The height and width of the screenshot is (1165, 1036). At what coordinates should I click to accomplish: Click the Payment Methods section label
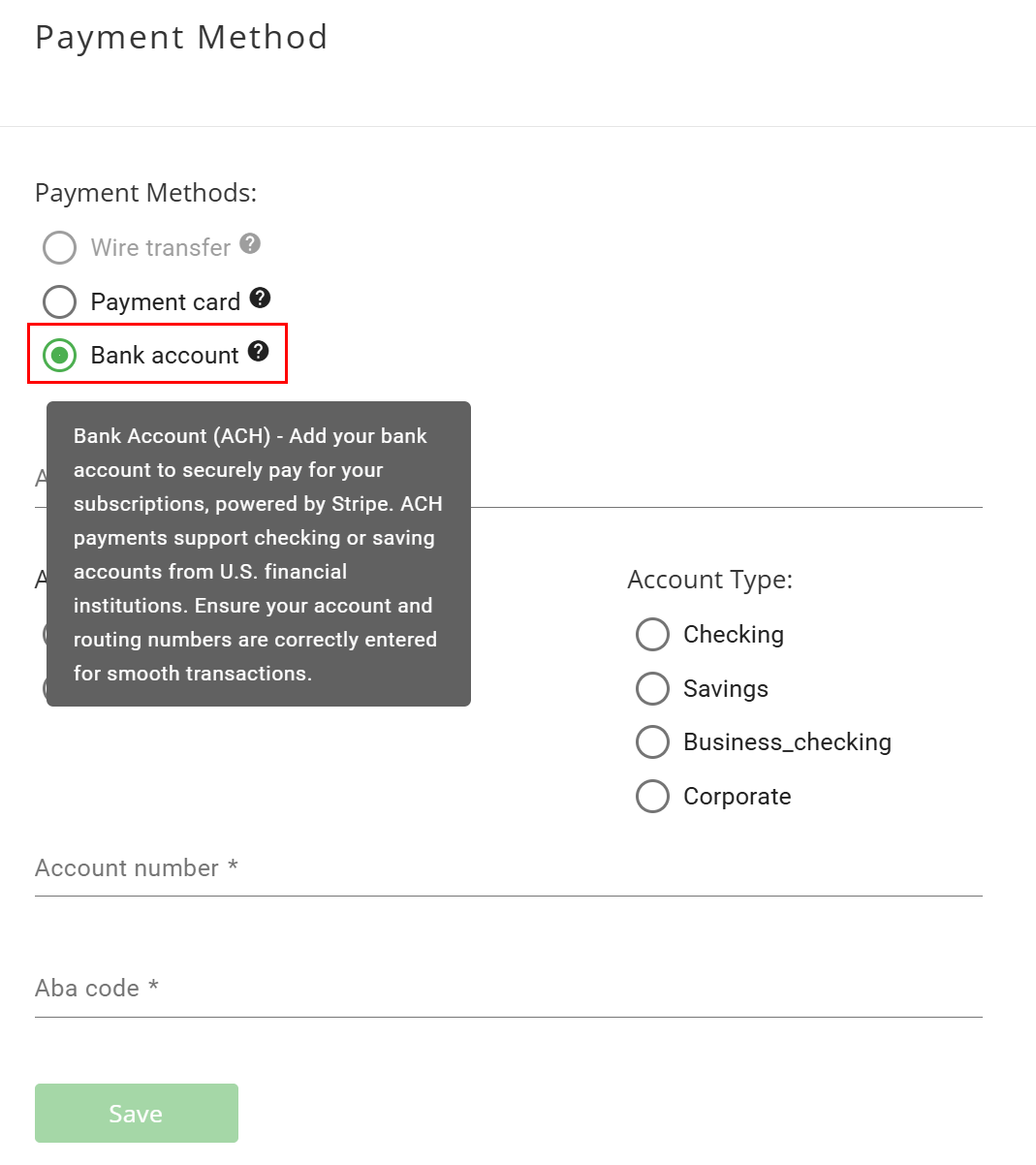click(x=145, y=192)
